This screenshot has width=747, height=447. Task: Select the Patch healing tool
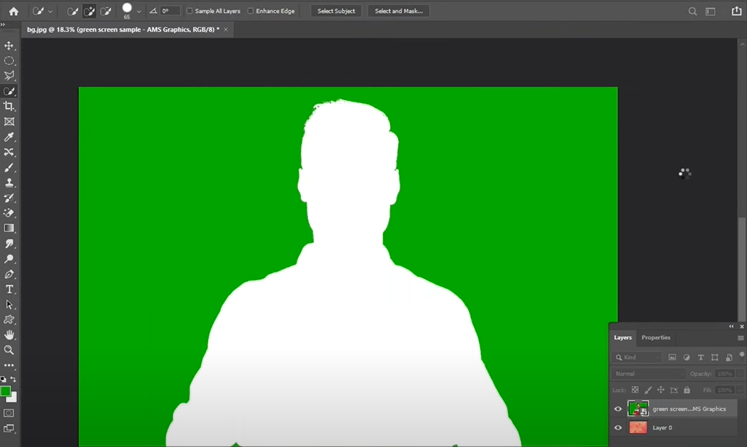pyautogui.click(x=9, y=152)
